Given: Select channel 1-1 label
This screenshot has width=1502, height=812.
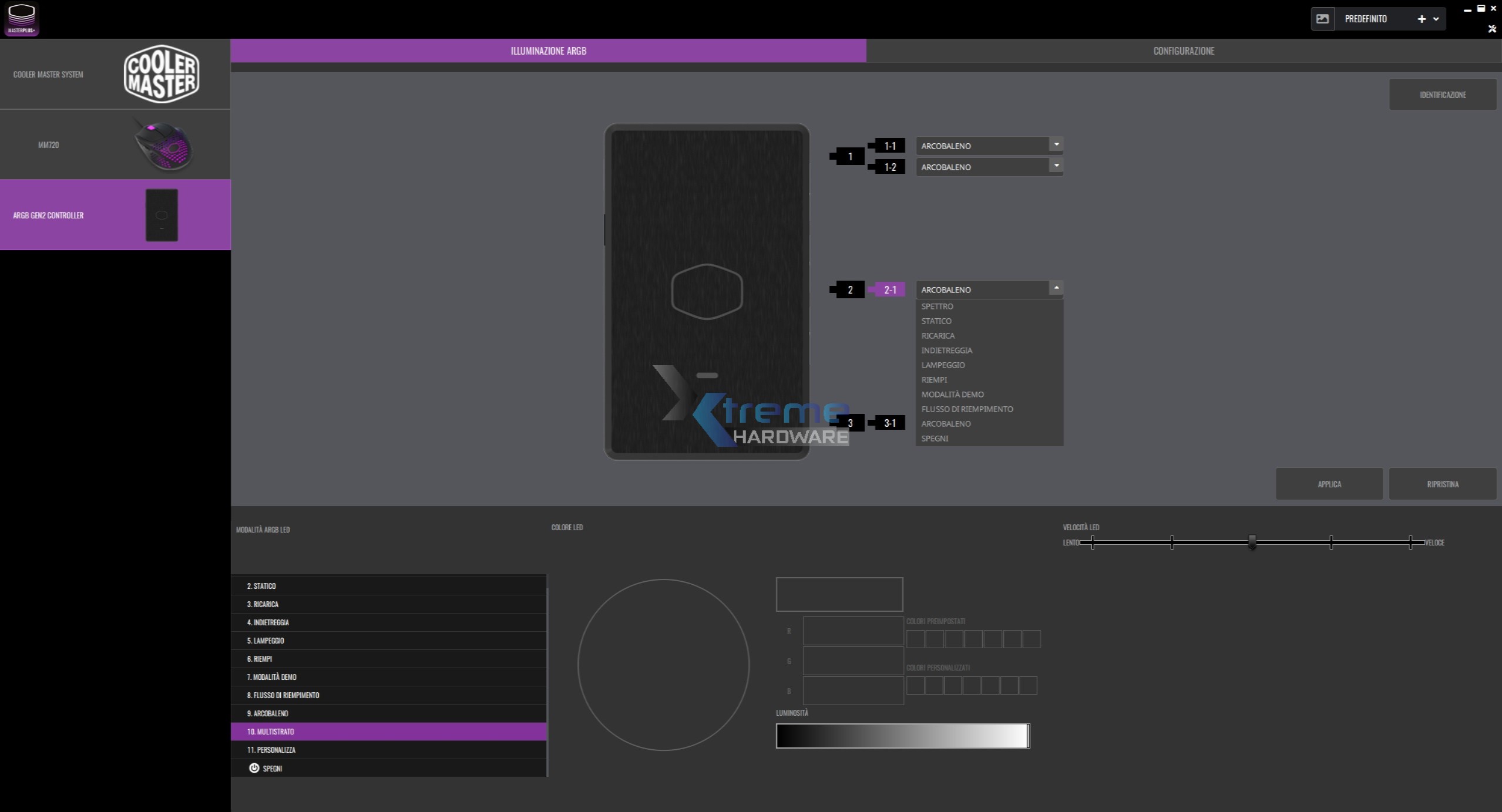Looking at the screenshot, I should point(889,146).
